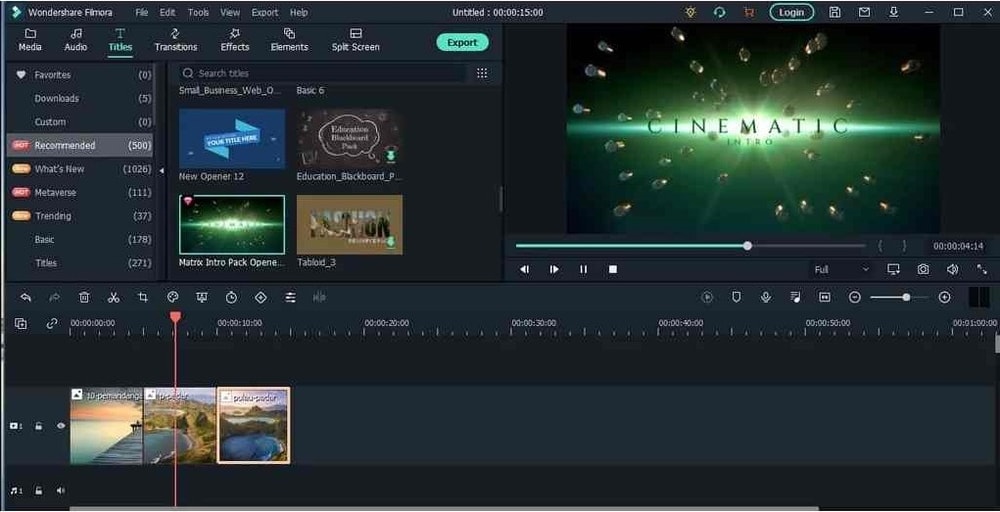Screen dimensions: 1000x512
Task: Delete the selected clip with trash icon
Action: click(x=84, y=297)
